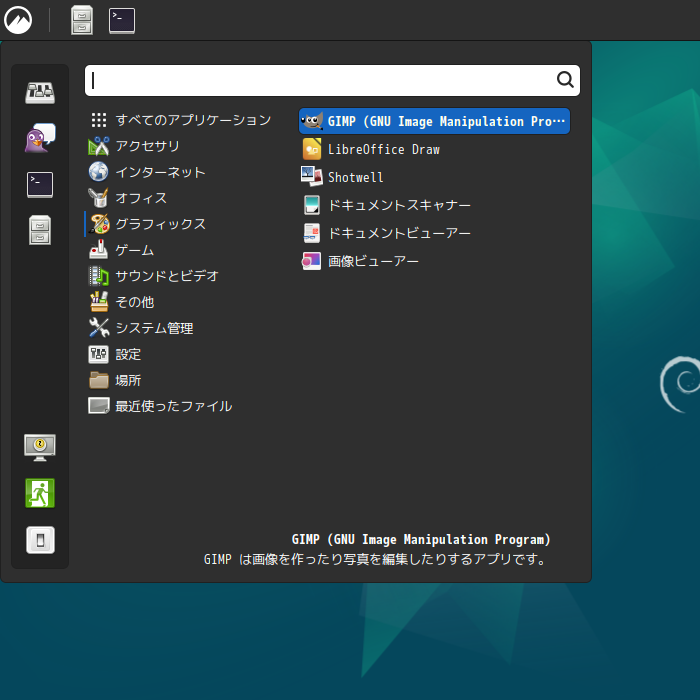Open ドキュメントビューアー application
Image resolution: width=700 pixels, height=700 pixels.
click(x=398, y=233)
